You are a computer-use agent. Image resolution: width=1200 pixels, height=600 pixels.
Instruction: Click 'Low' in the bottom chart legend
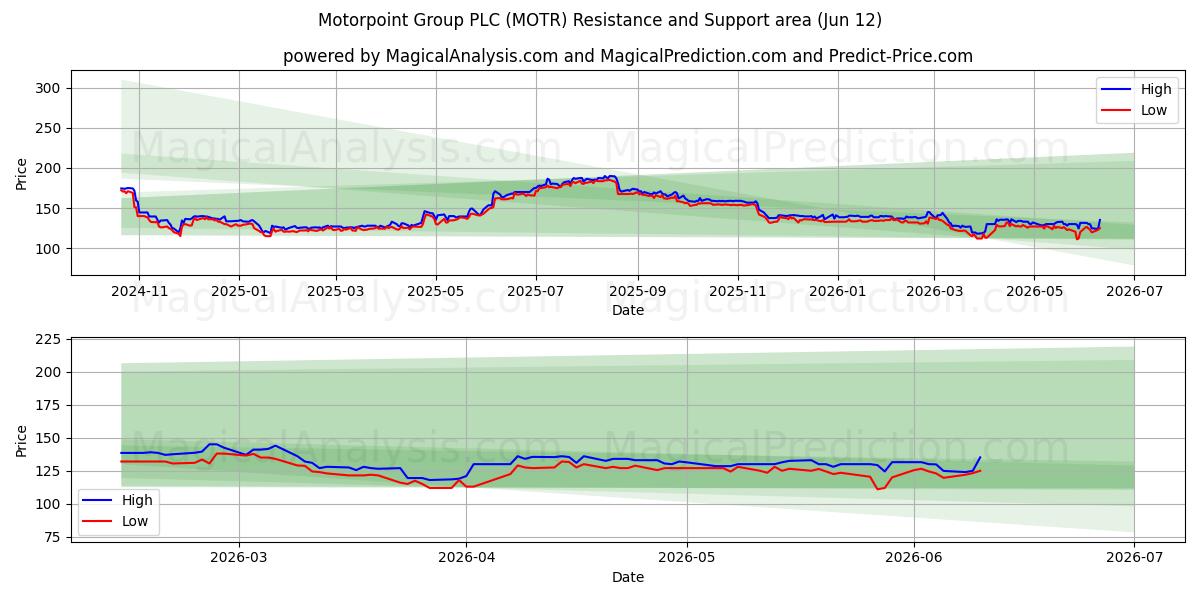[x=134, y=521]
